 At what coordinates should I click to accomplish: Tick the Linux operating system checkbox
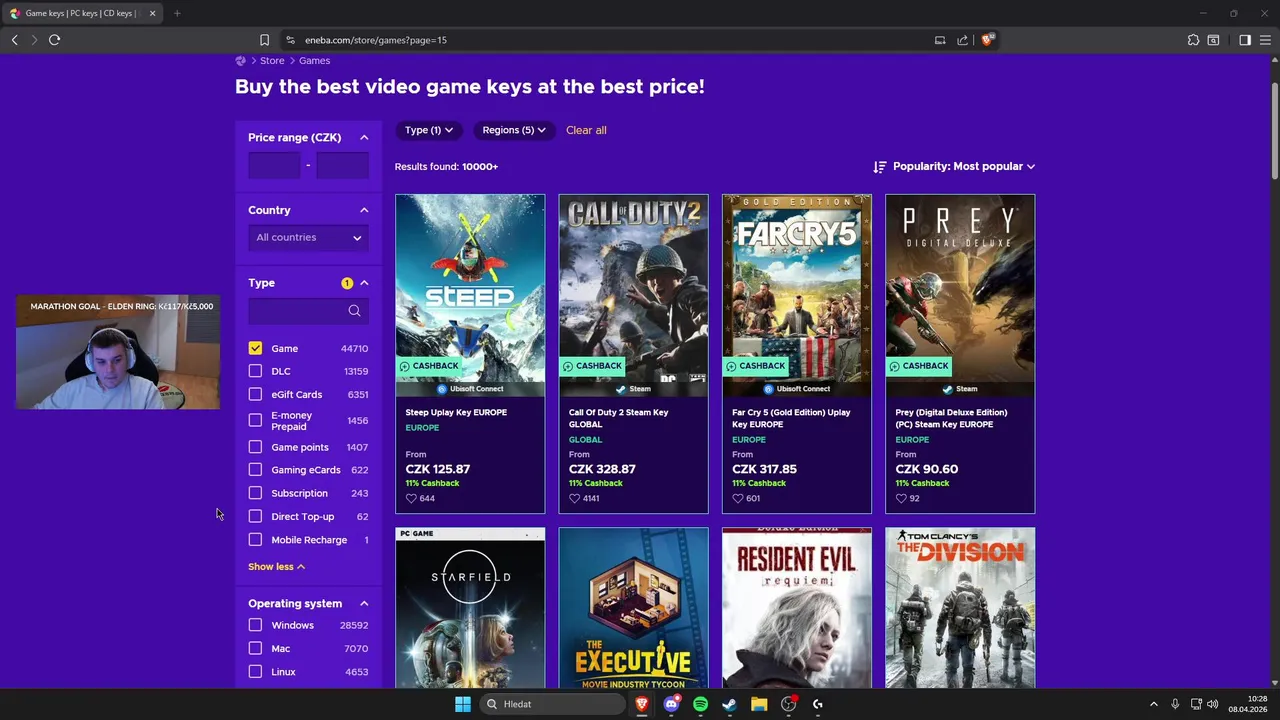click(x=255, y=672)
